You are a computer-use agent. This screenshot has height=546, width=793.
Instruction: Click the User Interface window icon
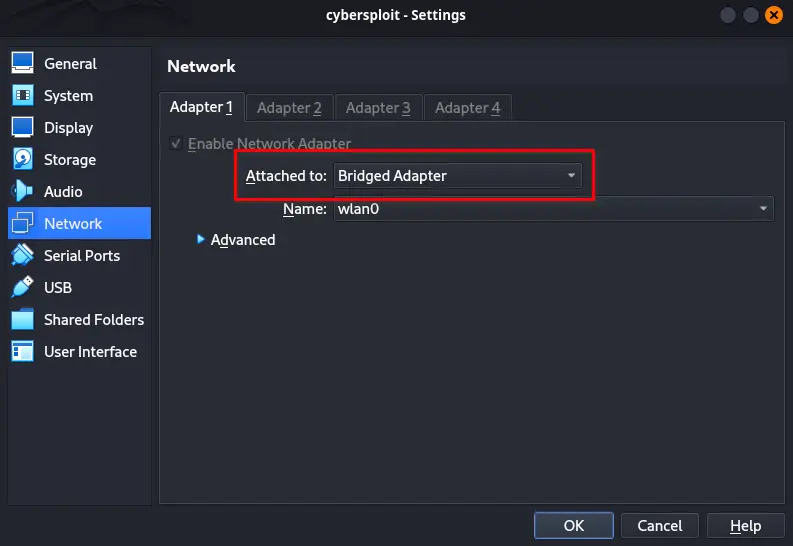point(22,351)
